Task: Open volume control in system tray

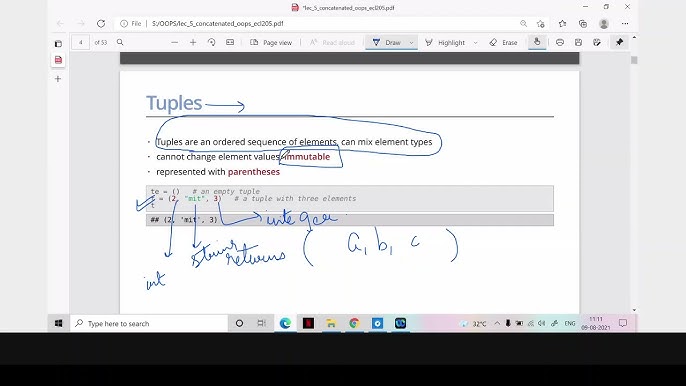Action: (x=542, y=323)
